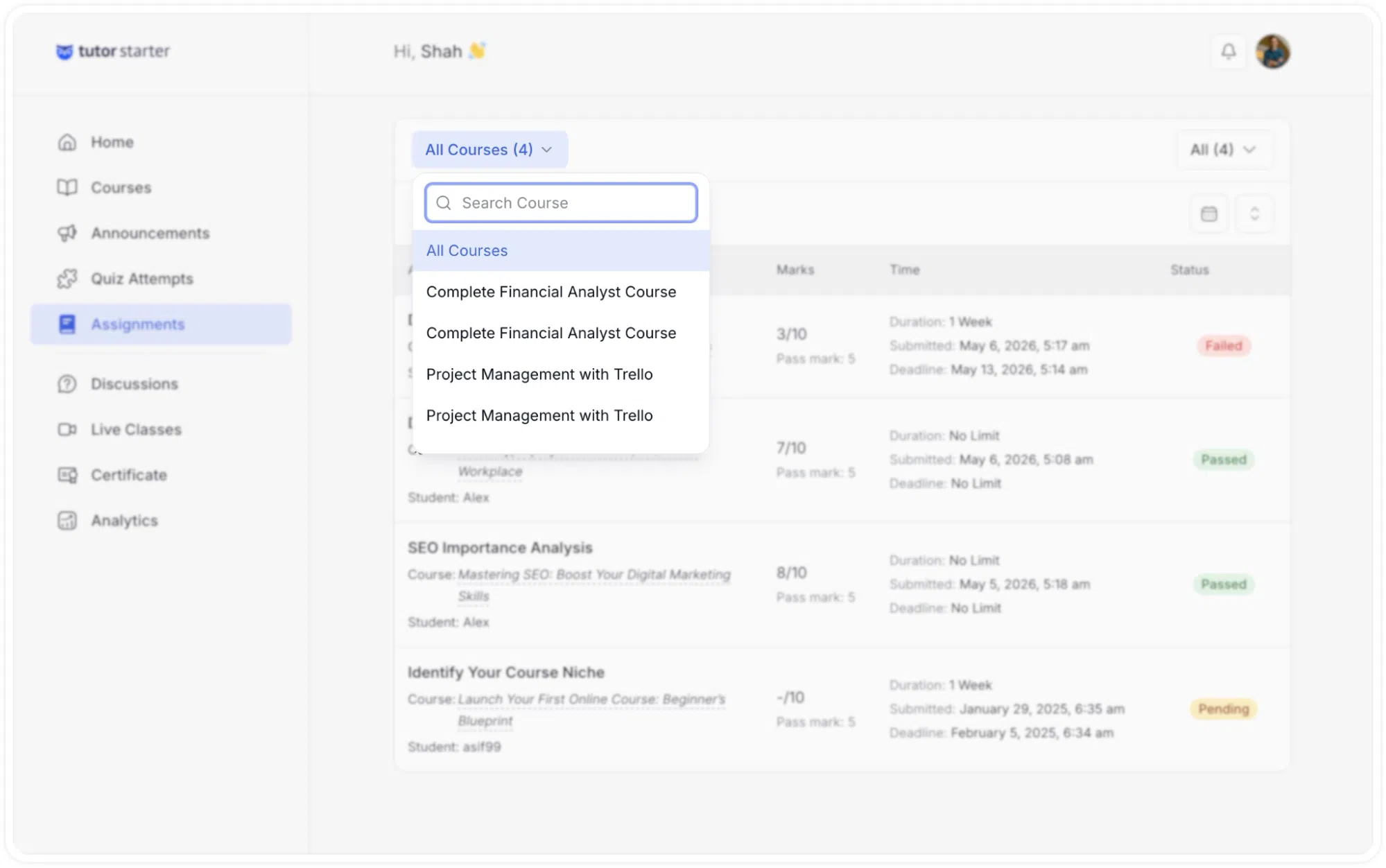Click the Pending status badge
Image resolution: width=1386 pixels, height=868 pixels.
1224,709
